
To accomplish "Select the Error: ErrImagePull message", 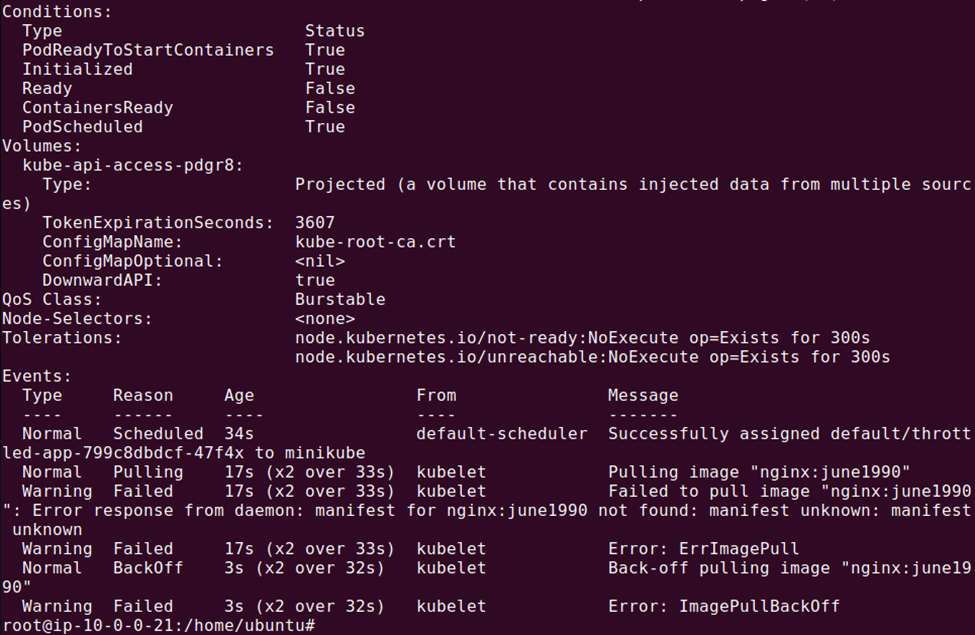I will [703, 549].
